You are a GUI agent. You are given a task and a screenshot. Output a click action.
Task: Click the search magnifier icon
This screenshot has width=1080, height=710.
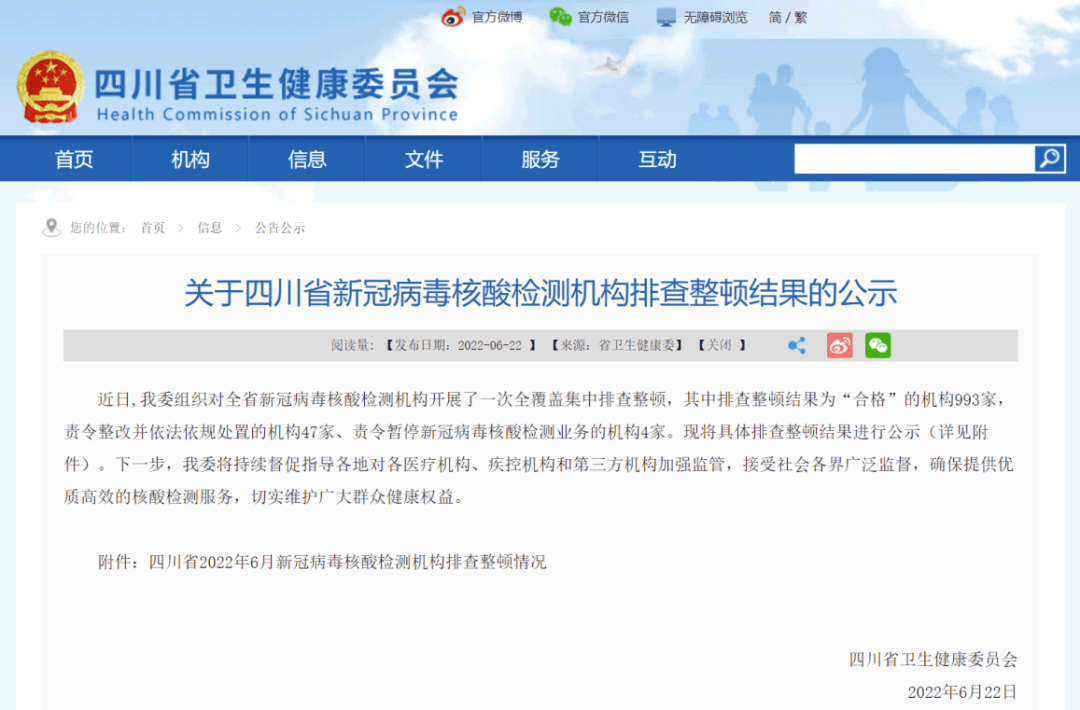[1049, 158]
